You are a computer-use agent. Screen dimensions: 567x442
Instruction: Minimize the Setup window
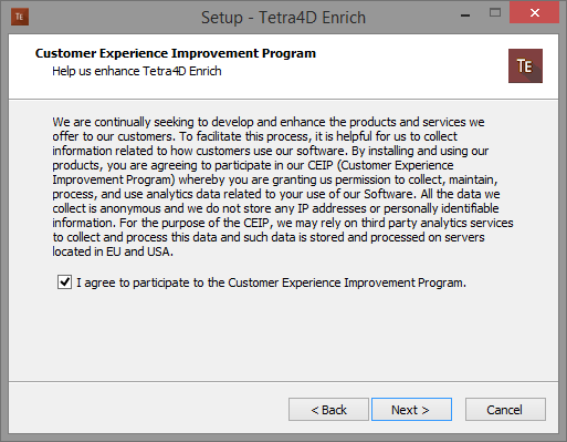pyautogui.click(x=465, y=15)
